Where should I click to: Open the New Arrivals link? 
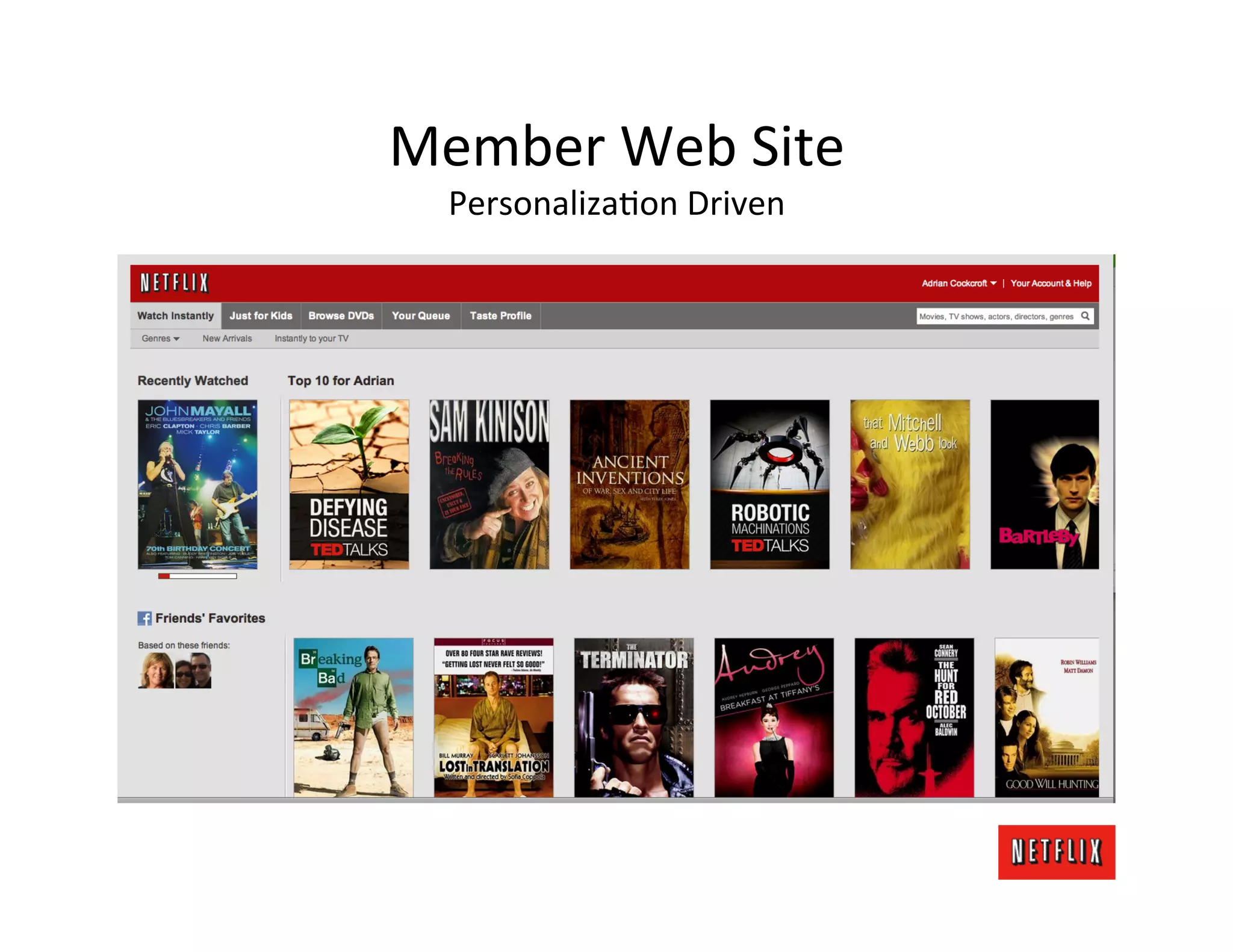227,338
